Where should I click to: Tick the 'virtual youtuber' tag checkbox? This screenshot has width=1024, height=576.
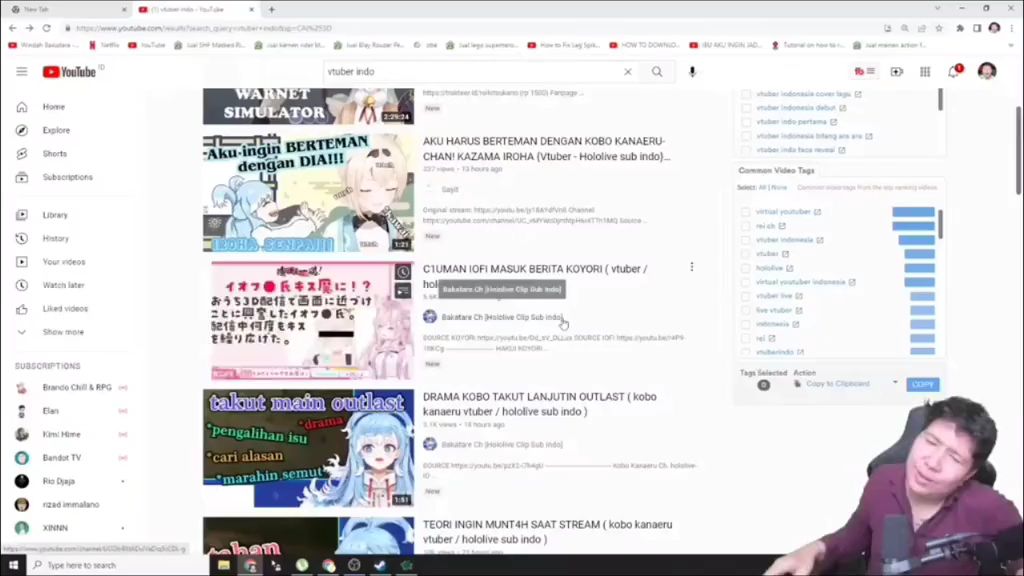tap(745, 212)
